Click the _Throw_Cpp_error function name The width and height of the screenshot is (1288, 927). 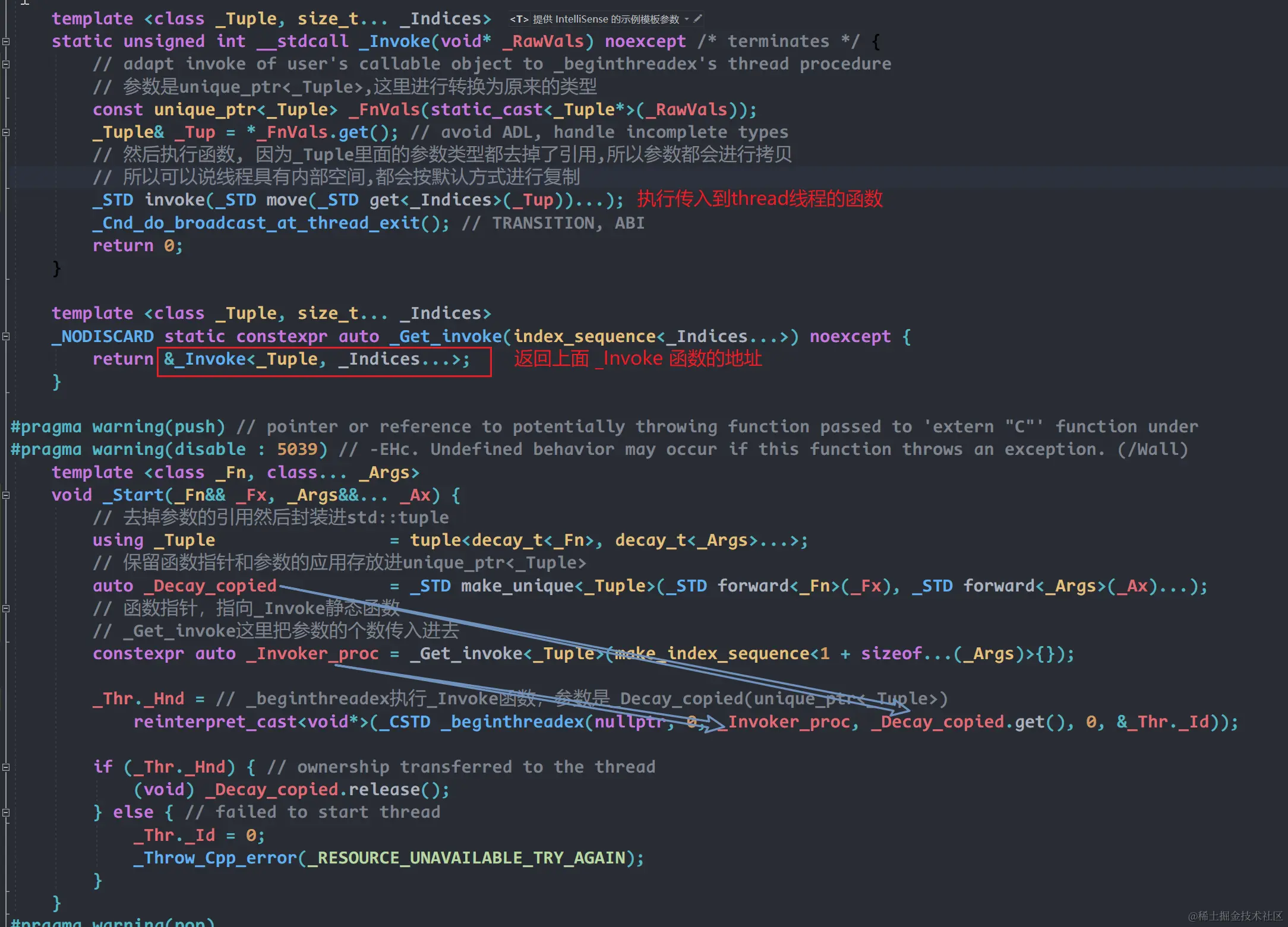coord(214,858)
